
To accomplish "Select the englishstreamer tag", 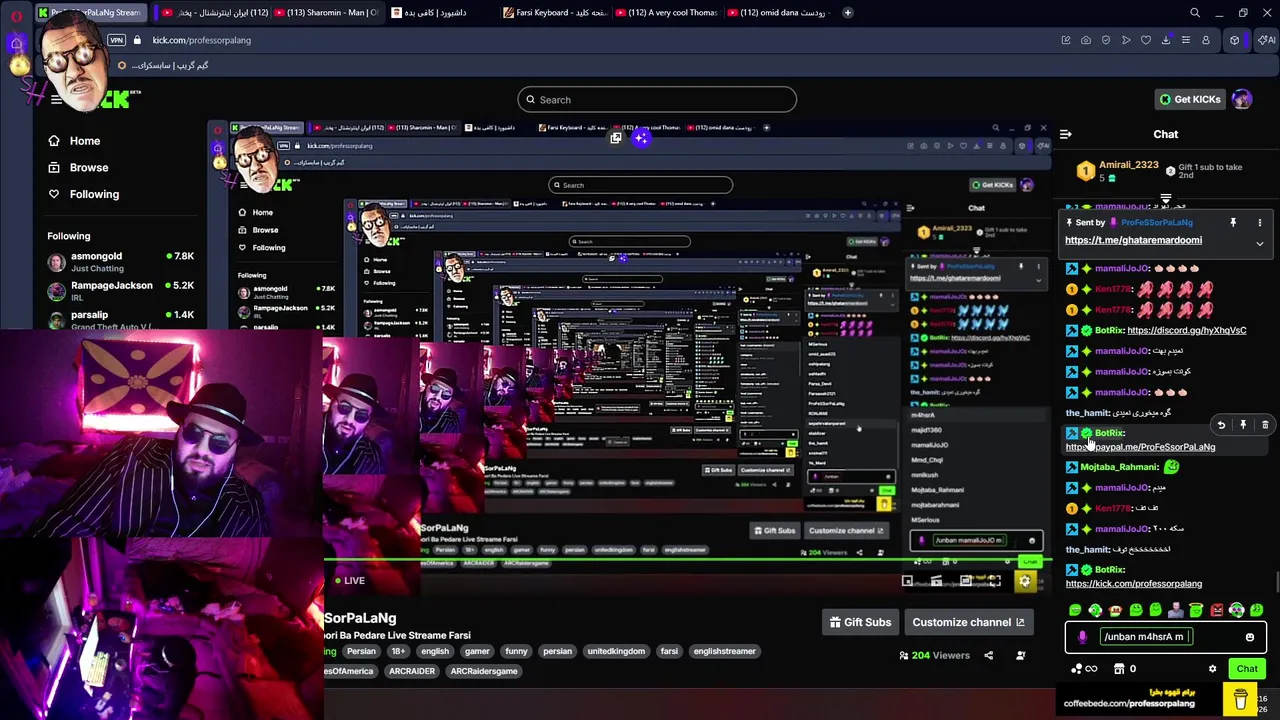I will (x=724, y=651).
